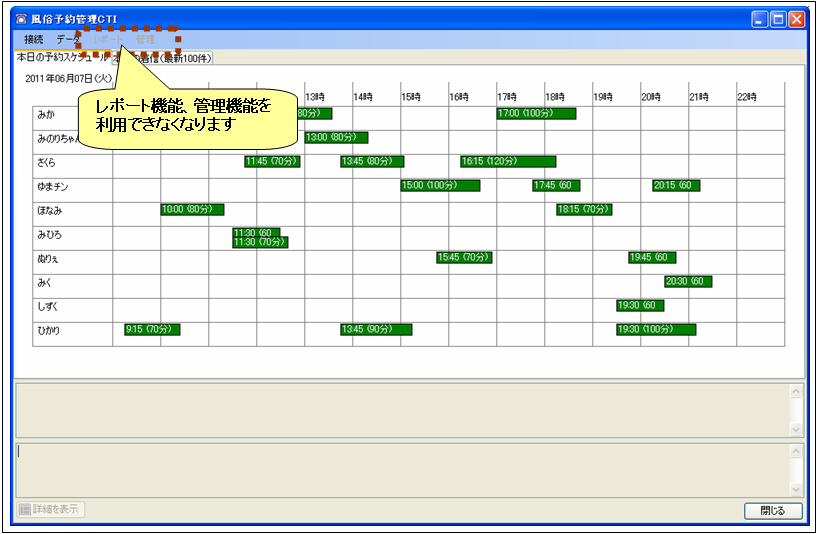Viewport: 817px width, 534px height.
Task: Select ひかり's 9:15 (70分) reservation
Action: [152, 330]
